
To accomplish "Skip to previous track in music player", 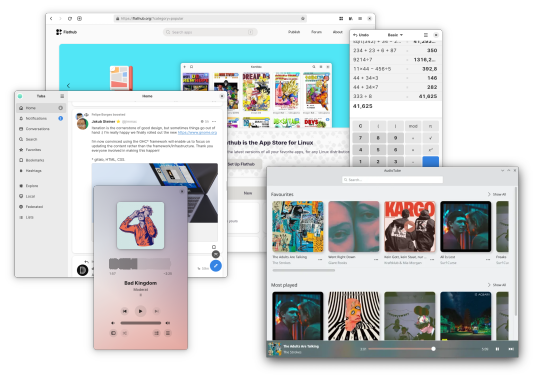I will tap(125, 311).
